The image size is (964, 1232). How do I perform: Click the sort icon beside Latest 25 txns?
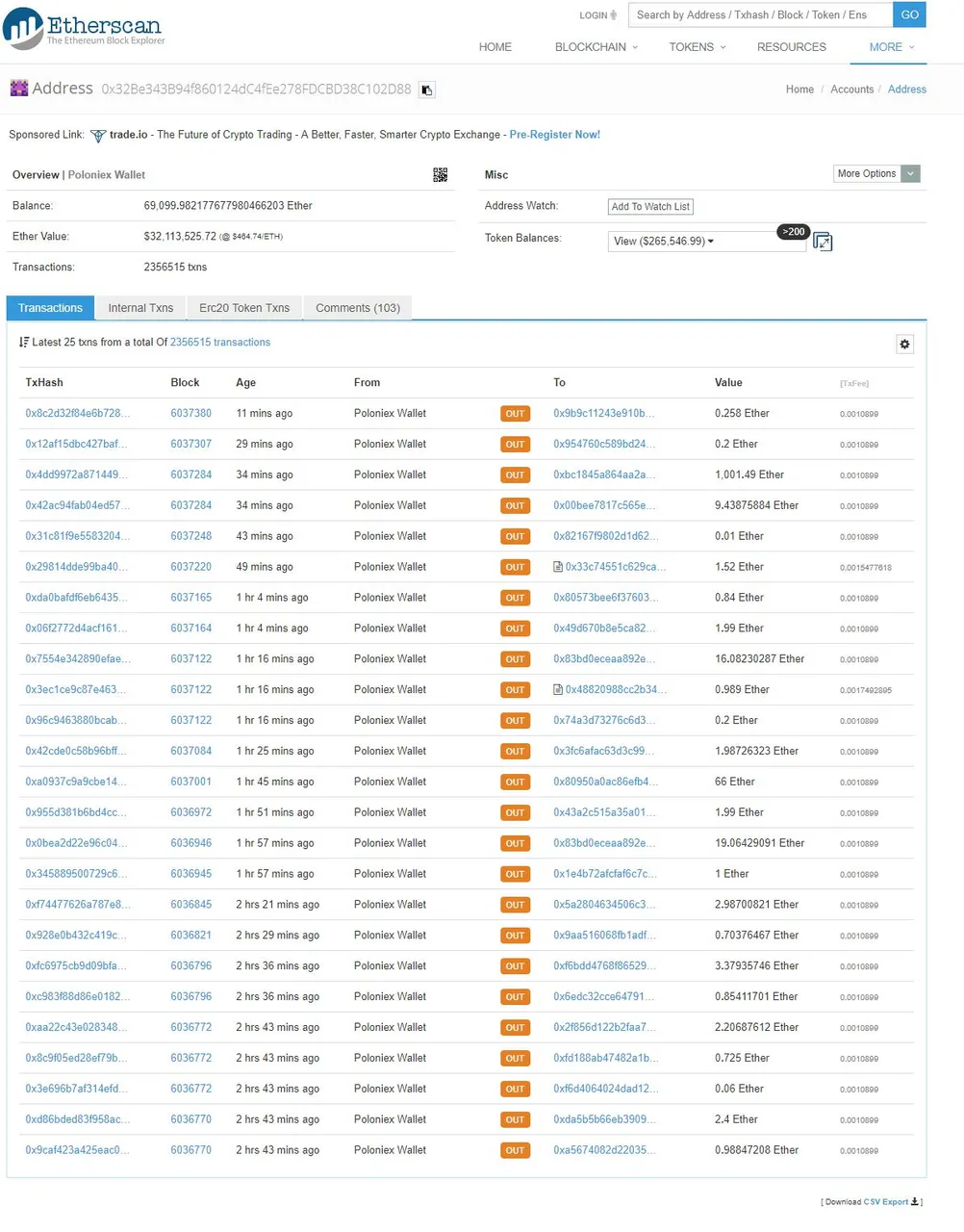(x=24, y=343)
